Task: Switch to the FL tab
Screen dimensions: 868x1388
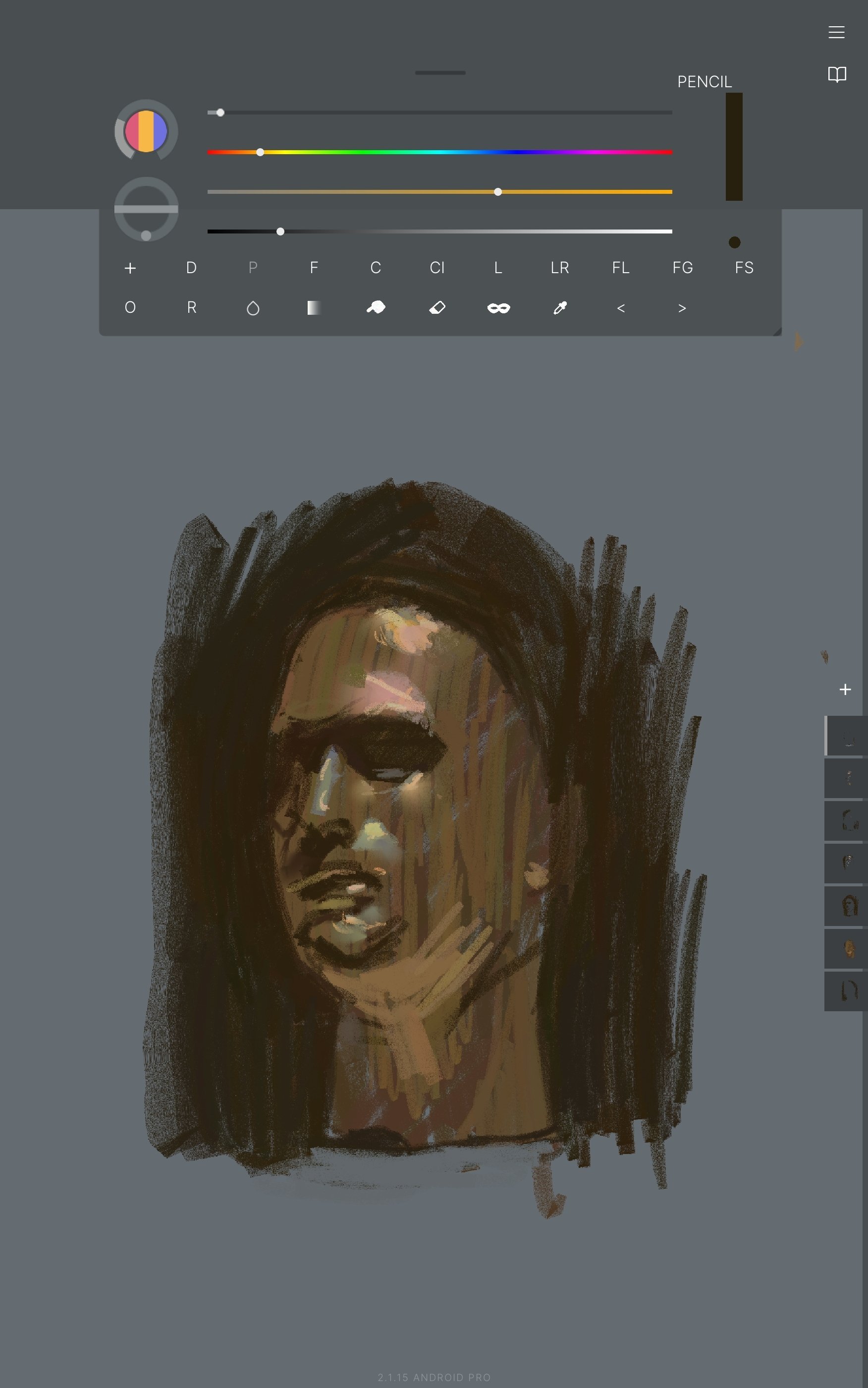Action: tap(621, 268)
